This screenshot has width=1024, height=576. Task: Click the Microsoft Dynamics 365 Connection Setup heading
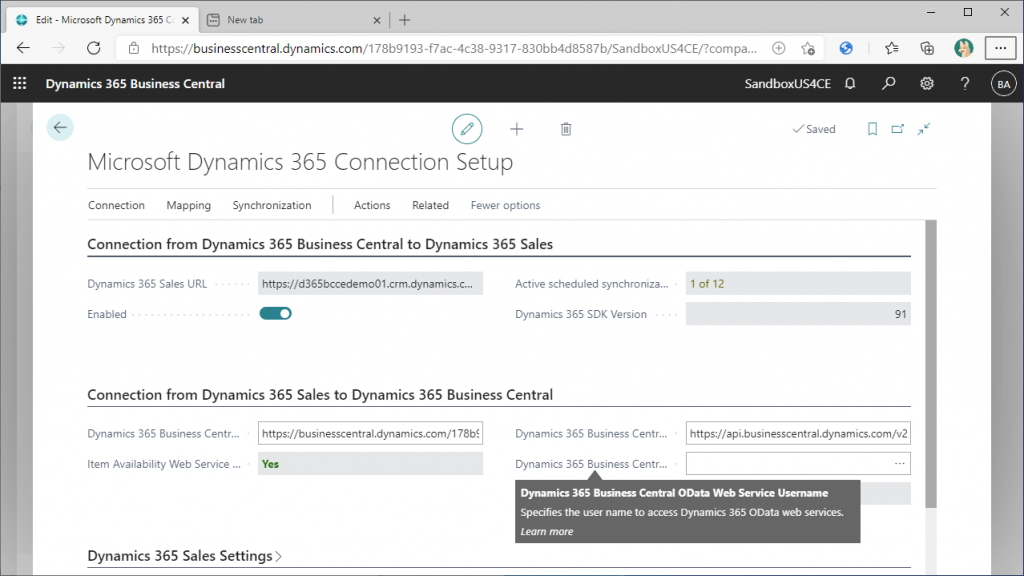tap(300, 162)
